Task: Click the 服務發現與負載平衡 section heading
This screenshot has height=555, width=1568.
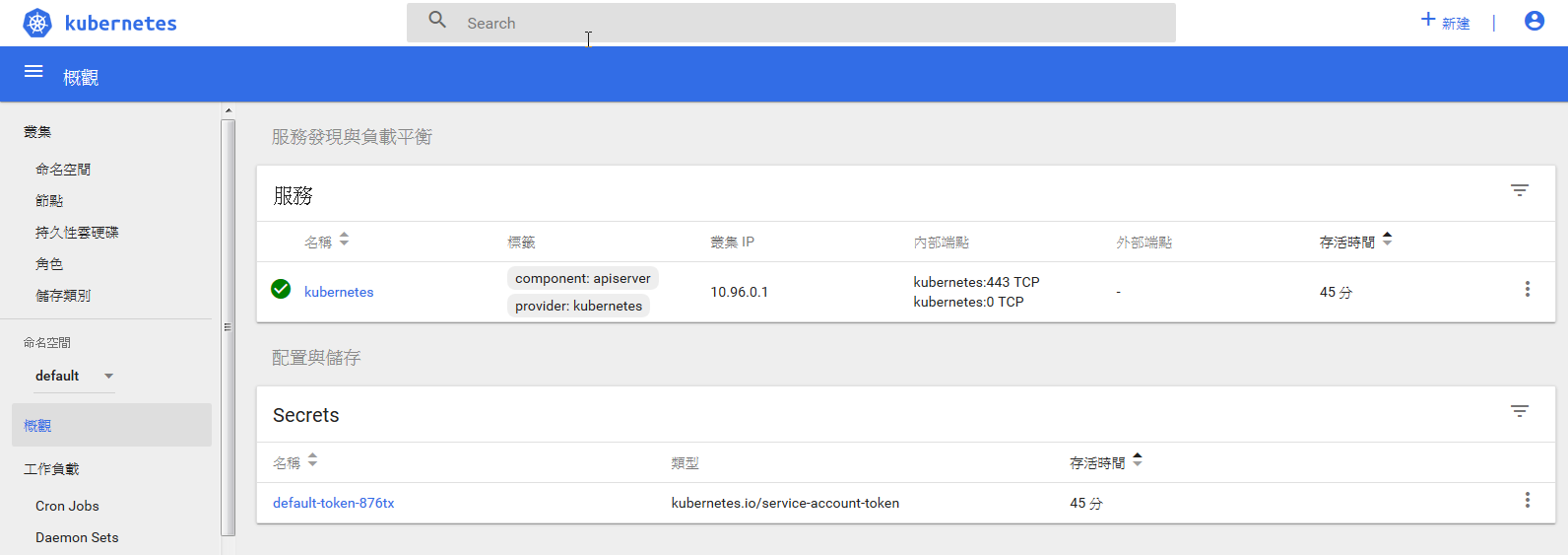Action: [352, 137]
